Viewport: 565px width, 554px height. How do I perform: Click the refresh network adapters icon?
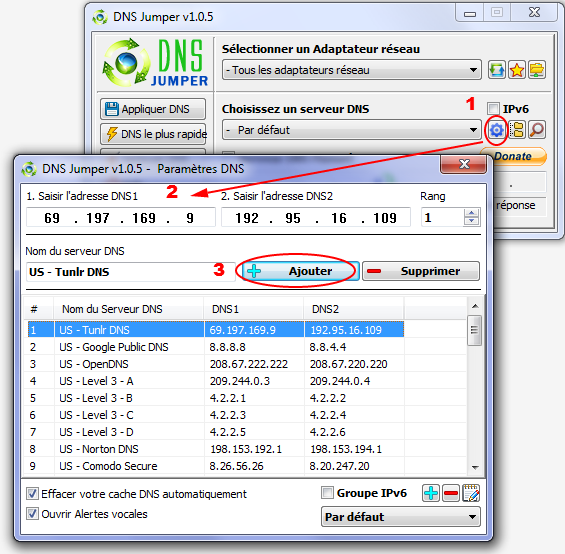(497, 70)
